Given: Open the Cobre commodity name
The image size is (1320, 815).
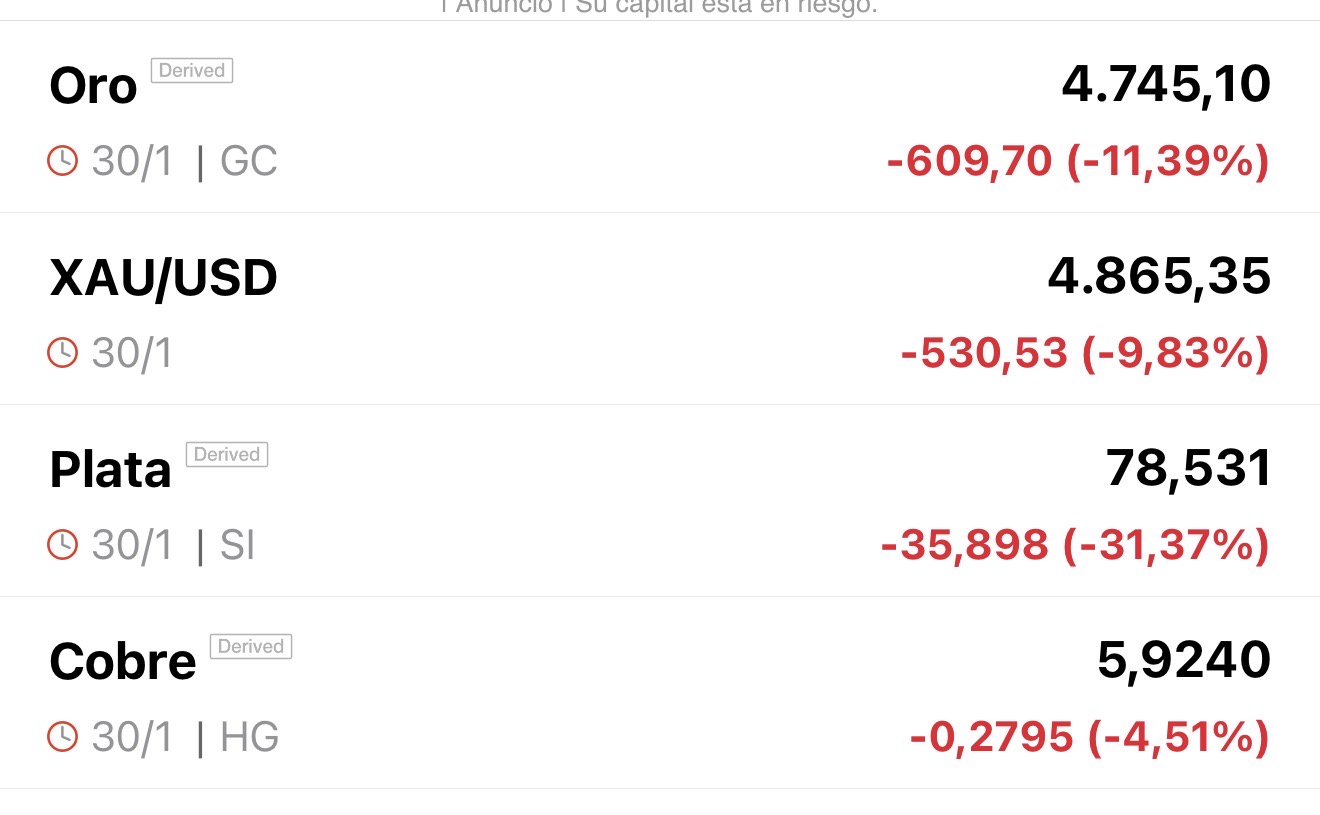Looking at the screenshot, I should pos(123,662).
